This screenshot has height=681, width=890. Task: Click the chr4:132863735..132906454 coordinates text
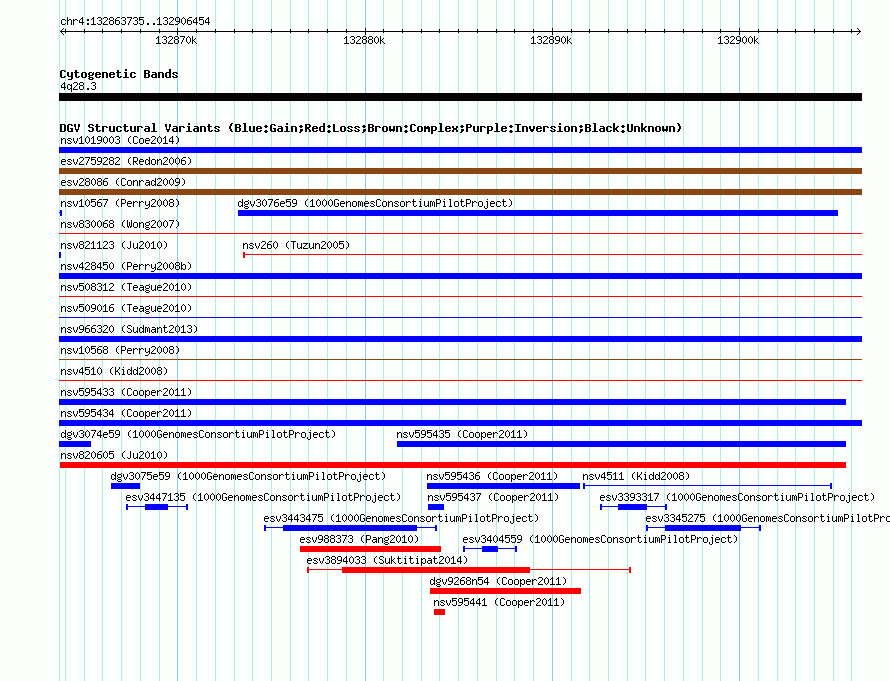pos(135,21)
